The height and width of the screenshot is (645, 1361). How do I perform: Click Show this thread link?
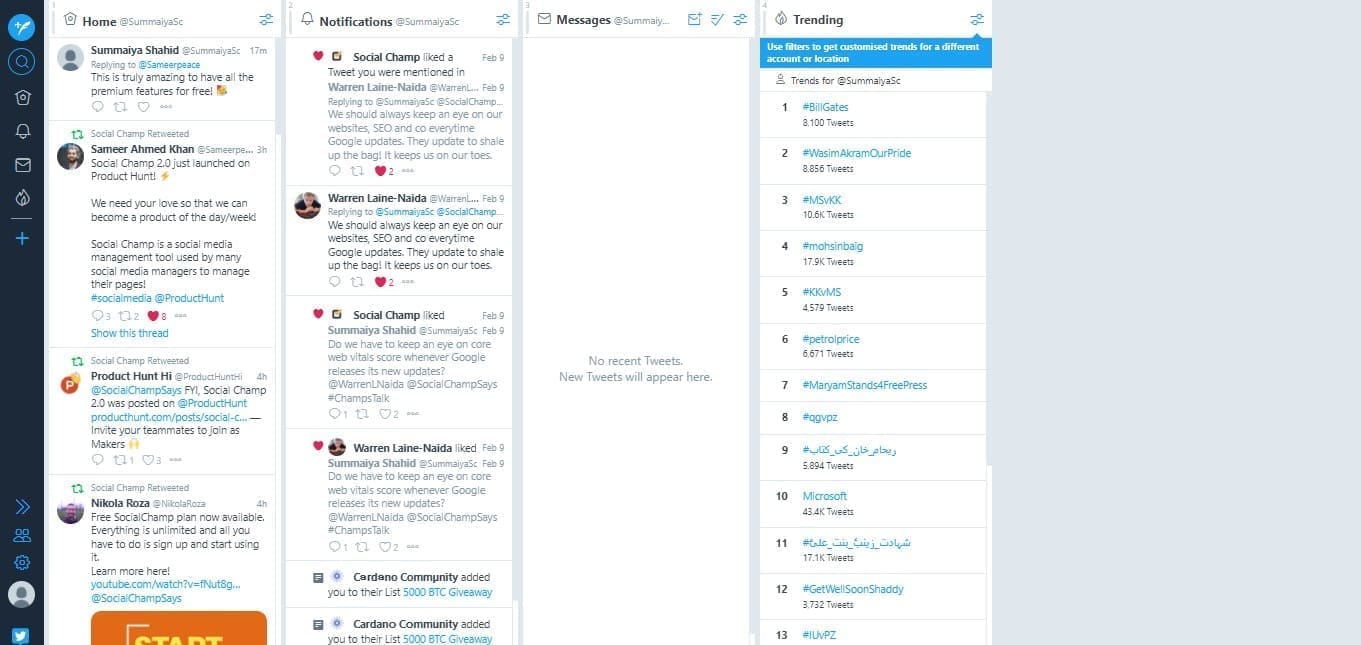pyautogui.click(x=130, y=333)
